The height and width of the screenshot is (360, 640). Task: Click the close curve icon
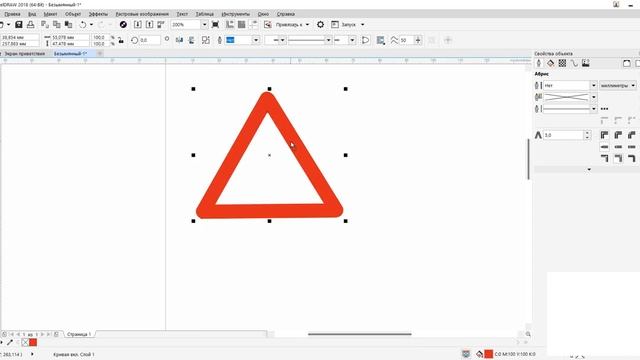[365, 40]
